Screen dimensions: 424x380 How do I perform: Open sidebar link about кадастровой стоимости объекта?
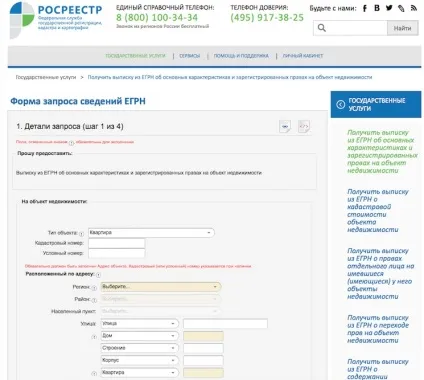(x=377, y=211)
